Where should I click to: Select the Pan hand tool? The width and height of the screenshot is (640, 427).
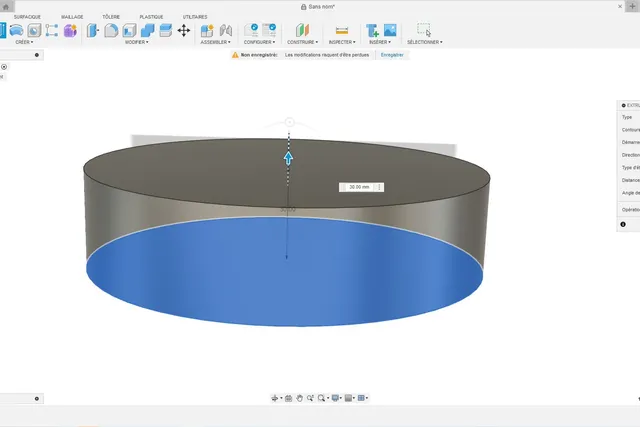300,398
